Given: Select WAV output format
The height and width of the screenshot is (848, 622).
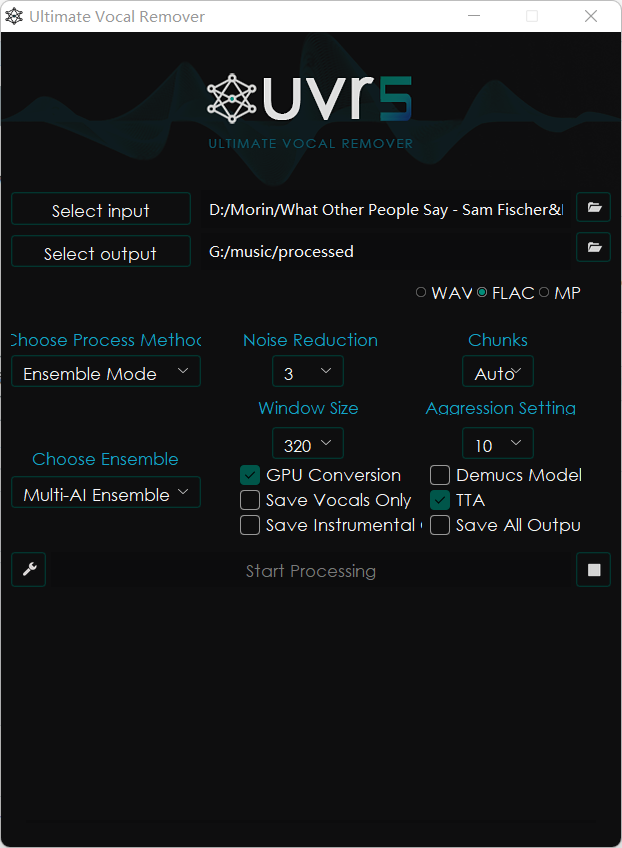Looking at the screenshot, I should [421, 292].
